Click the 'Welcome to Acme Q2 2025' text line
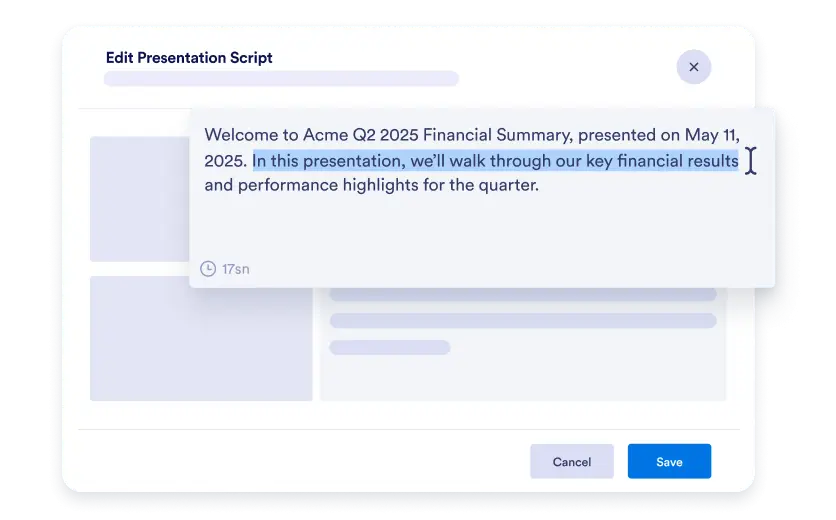Screen dimensions: 836x520 point(472,135)
